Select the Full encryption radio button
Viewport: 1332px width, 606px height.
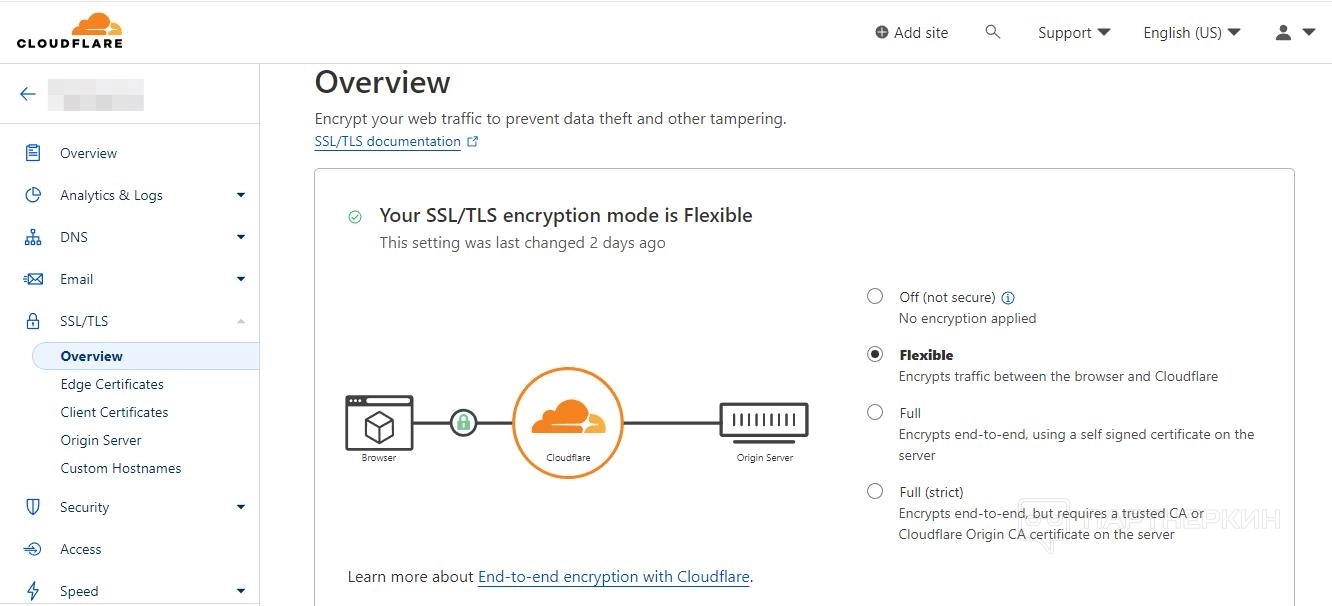pyautogui.click(x=875, y=412)
